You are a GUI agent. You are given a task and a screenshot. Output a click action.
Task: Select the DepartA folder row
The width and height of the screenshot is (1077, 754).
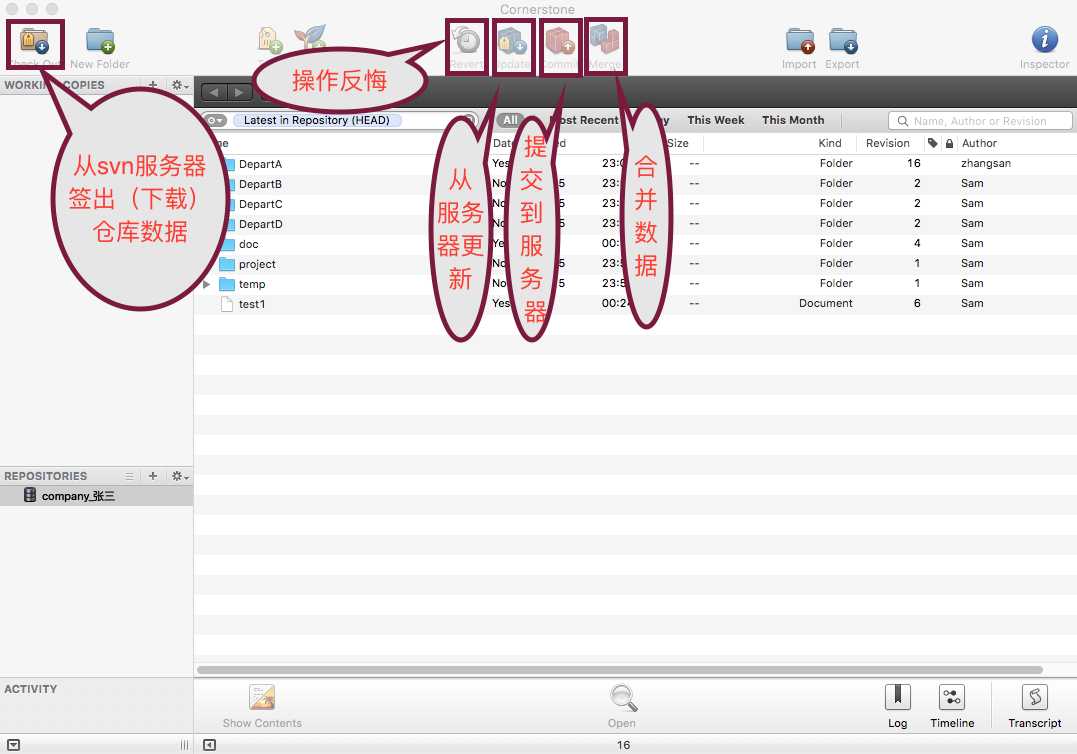(635, 163)
